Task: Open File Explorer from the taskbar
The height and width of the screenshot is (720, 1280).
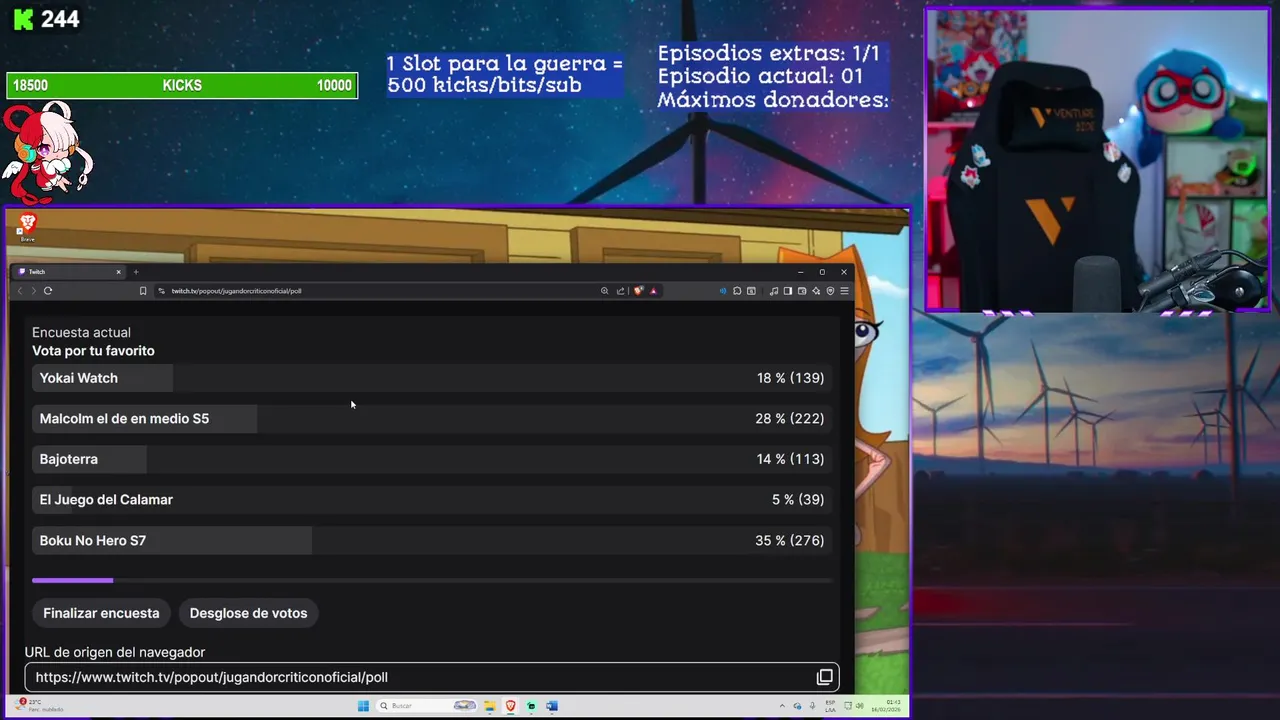Action: pyautogui.click(x=490, y=706)
